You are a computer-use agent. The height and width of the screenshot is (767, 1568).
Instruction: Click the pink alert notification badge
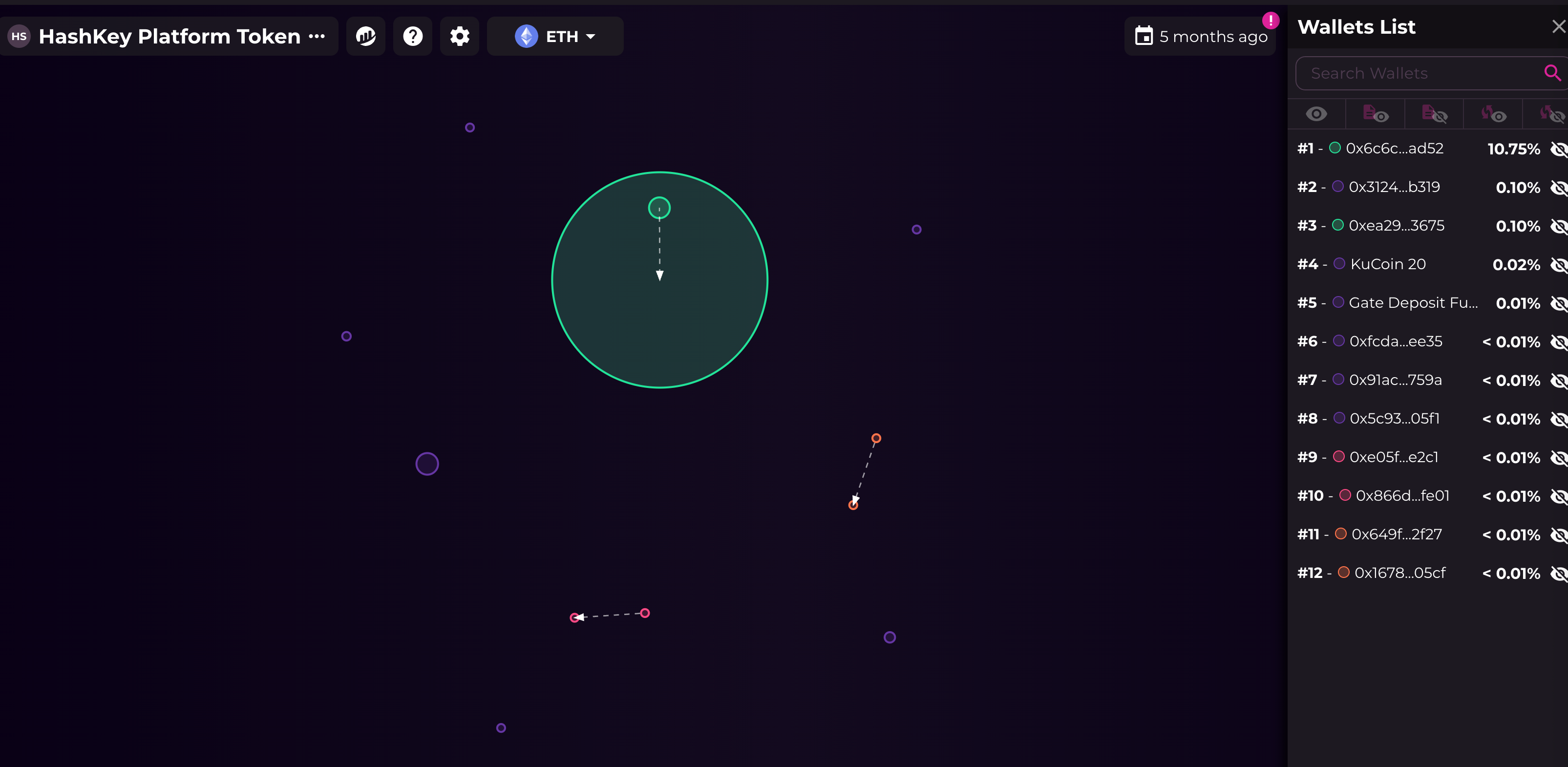(x=1271, y=20)
